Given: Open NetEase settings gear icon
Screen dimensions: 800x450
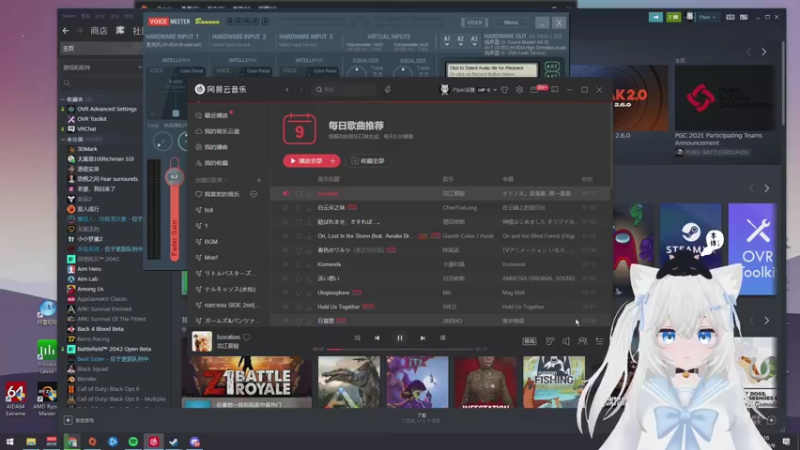Looking at the screenshot, I should (519, 90).
